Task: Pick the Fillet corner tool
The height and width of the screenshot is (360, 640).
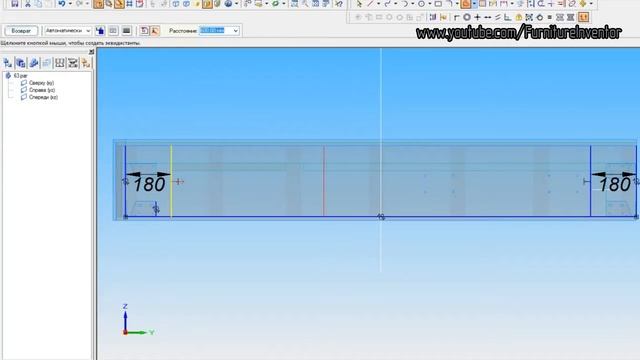Action: coord(449,4)
